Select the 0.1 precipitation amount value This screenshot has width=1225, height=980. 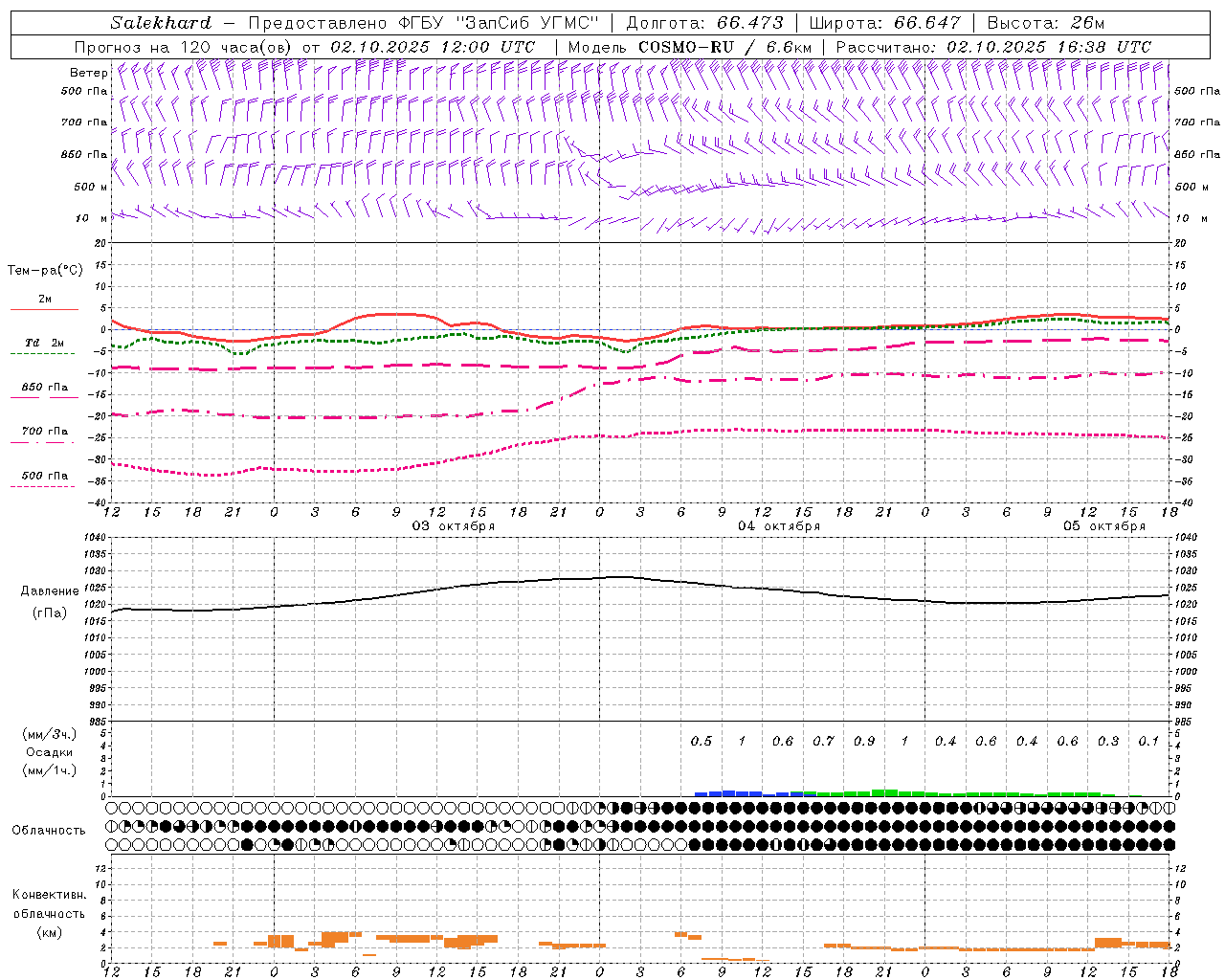(1148, 742)
